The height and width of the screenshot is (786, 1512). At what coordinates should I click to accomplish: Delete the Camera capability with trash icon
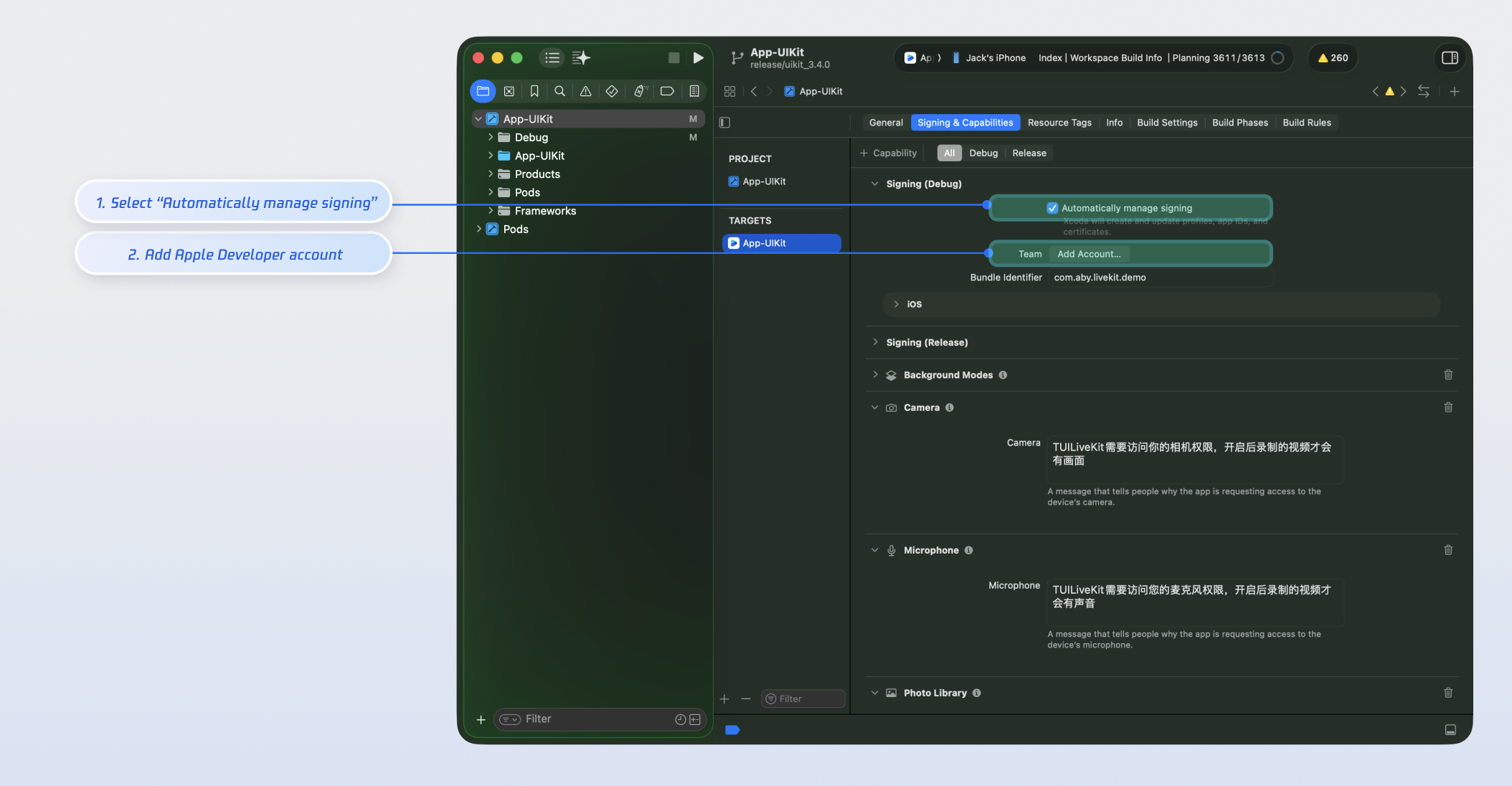(x=1448, y=407)
